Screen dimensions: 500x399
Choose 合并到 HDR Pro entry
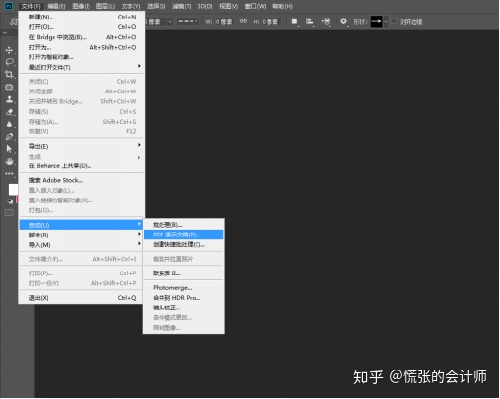click(x=184, y=298)
